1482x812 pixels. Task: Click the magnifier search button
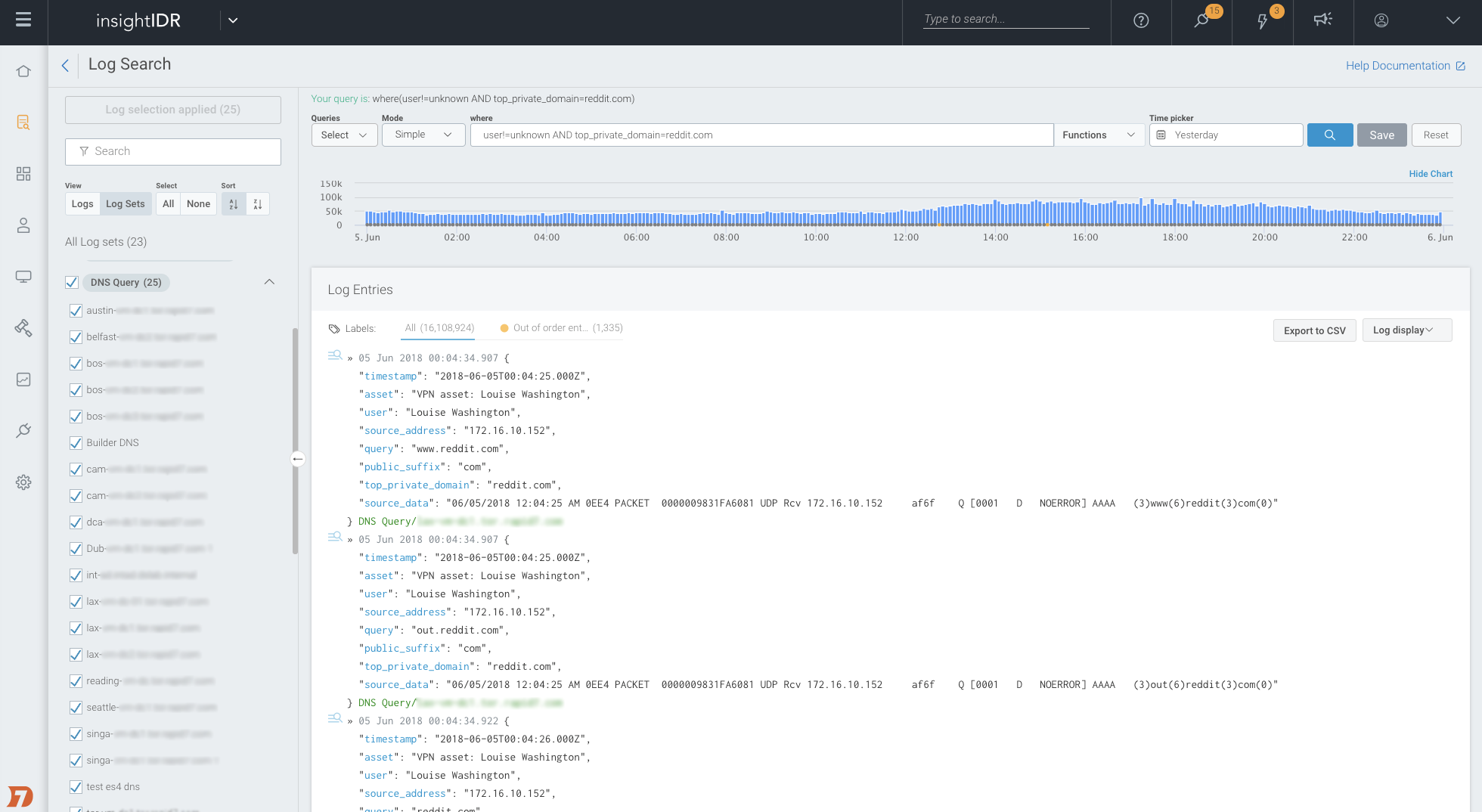pos(1329,135)
